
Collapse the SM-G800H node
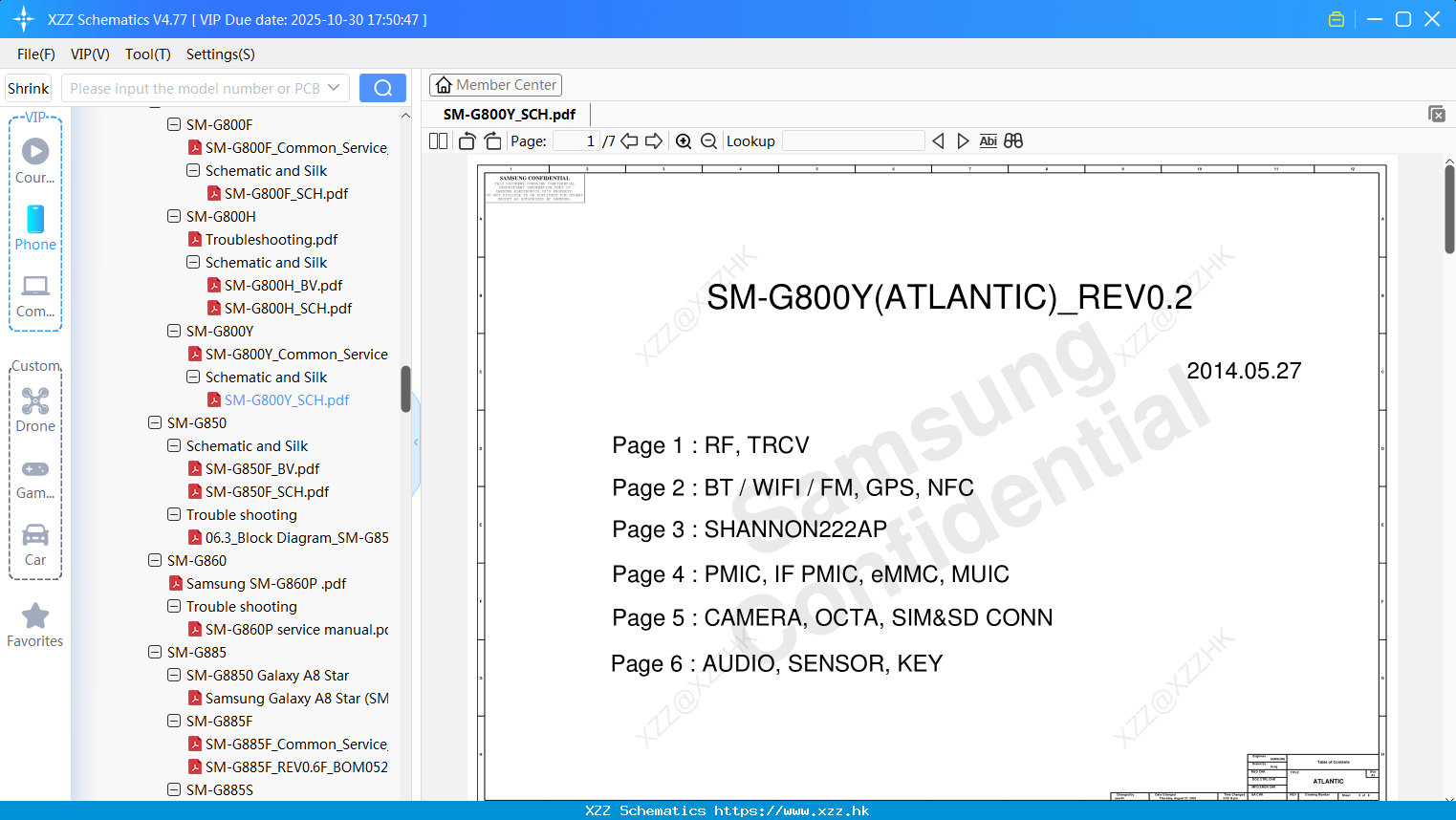click(174, 216)
